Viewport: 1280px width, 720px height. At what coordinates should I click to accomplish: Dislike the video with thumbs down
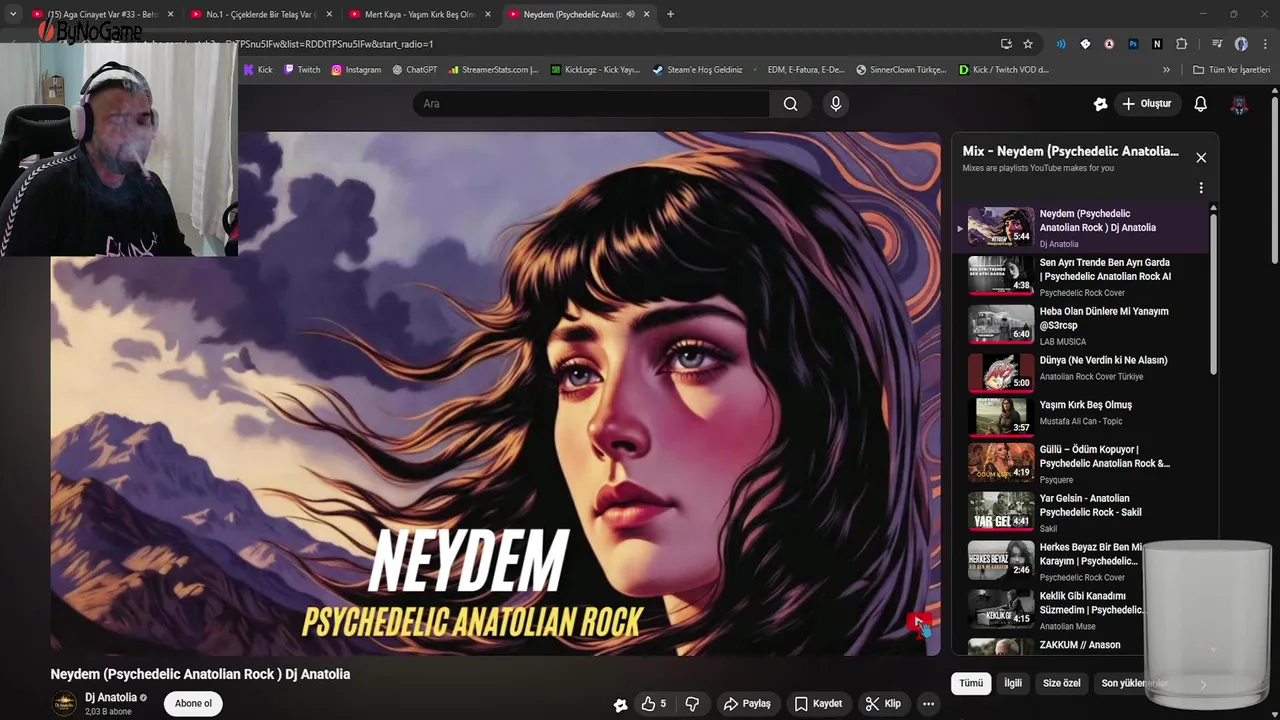(692, 704)
